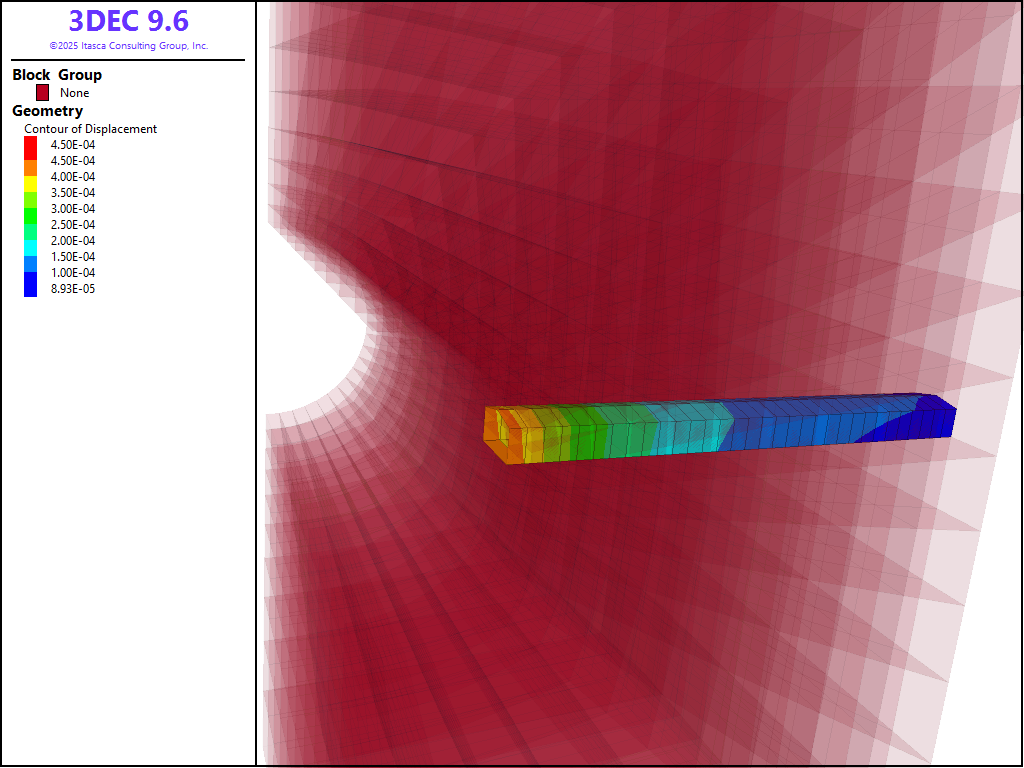The width and height of the screenshot is (1024, 768).
Task: Select the Geometry legend heading
Action: [47, 111]
